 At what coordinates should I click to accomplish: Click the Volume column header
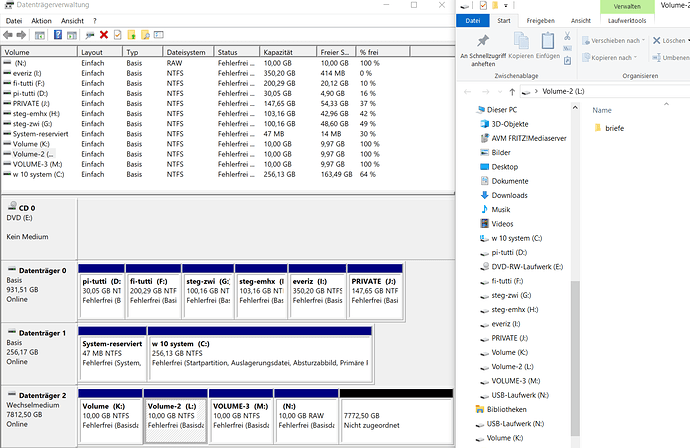pos(39,52)
